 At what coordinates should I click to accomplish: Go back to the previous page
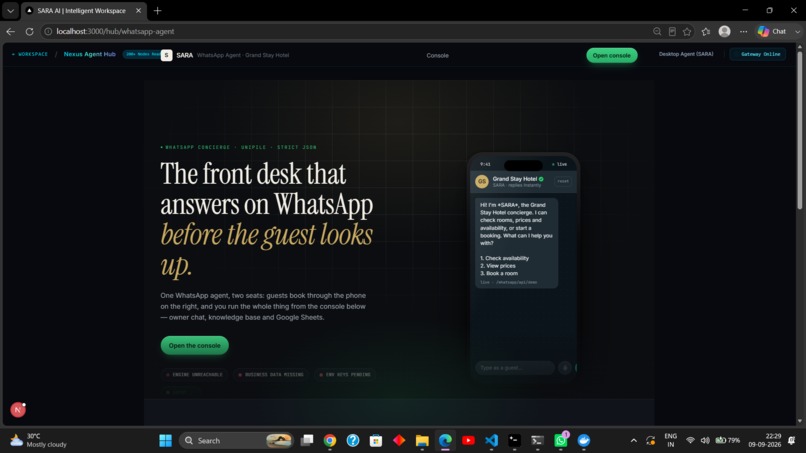(10, 31)
